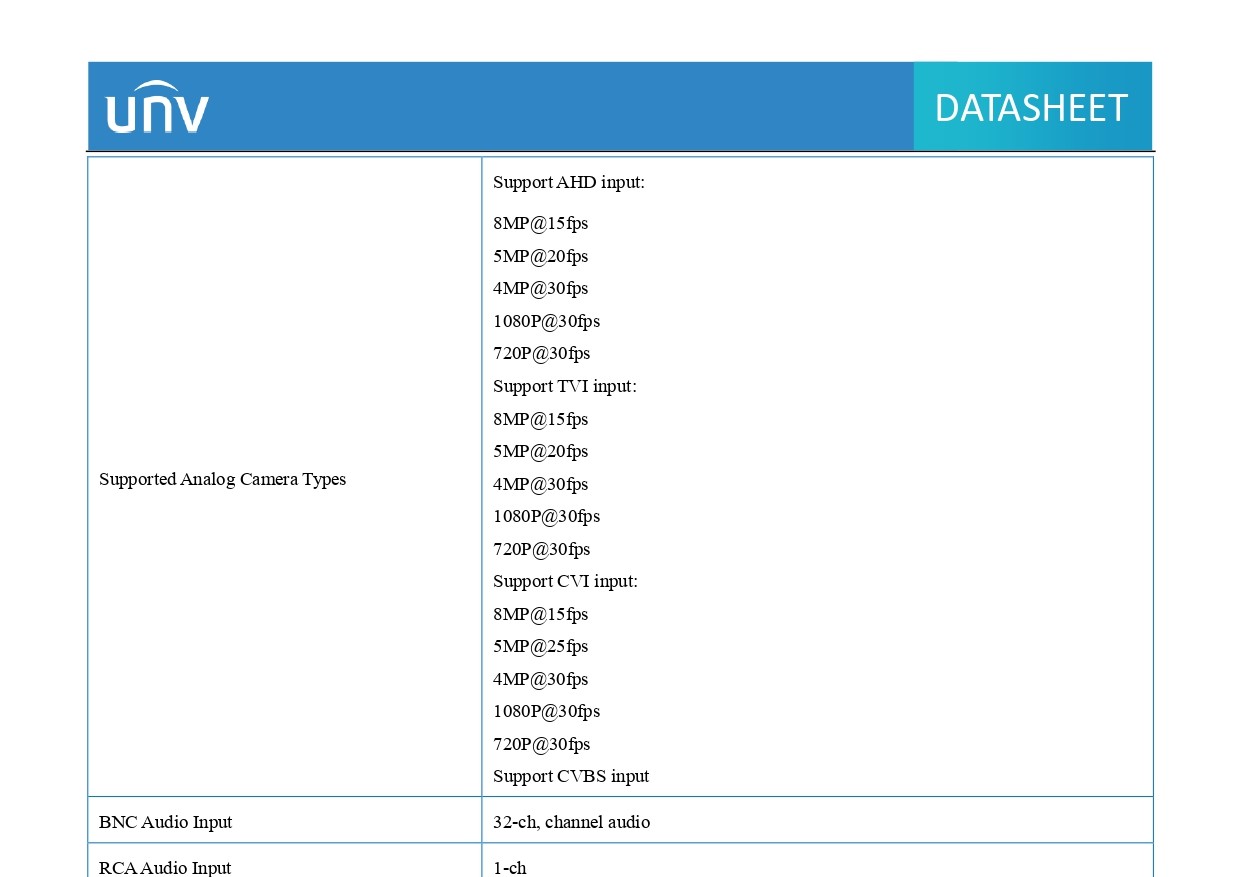
Task: Click the "1-ch" value for RCA Audio Input
Action: tap(509, 867)
